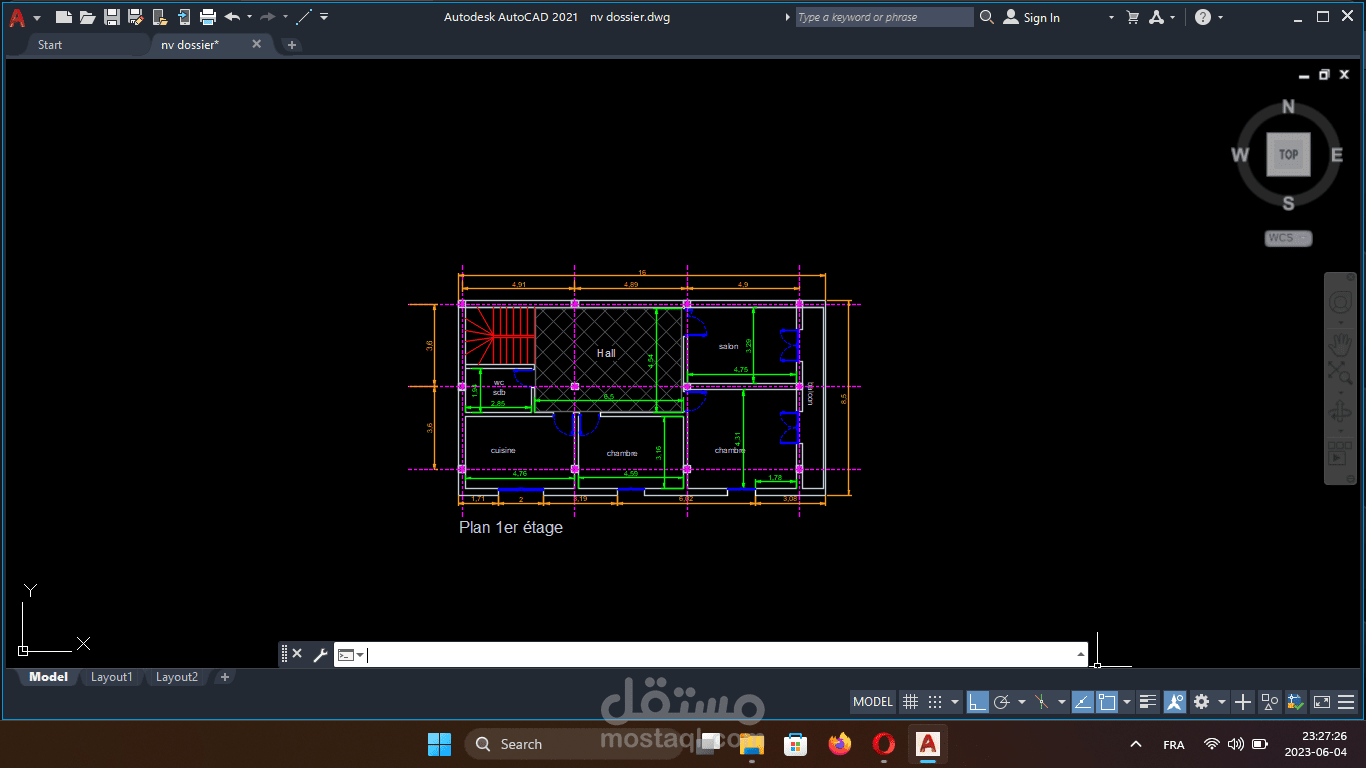Toggle annotation scale visibility icon
This screenshot has height=768, width=1366.
(x=1175, y=702)
